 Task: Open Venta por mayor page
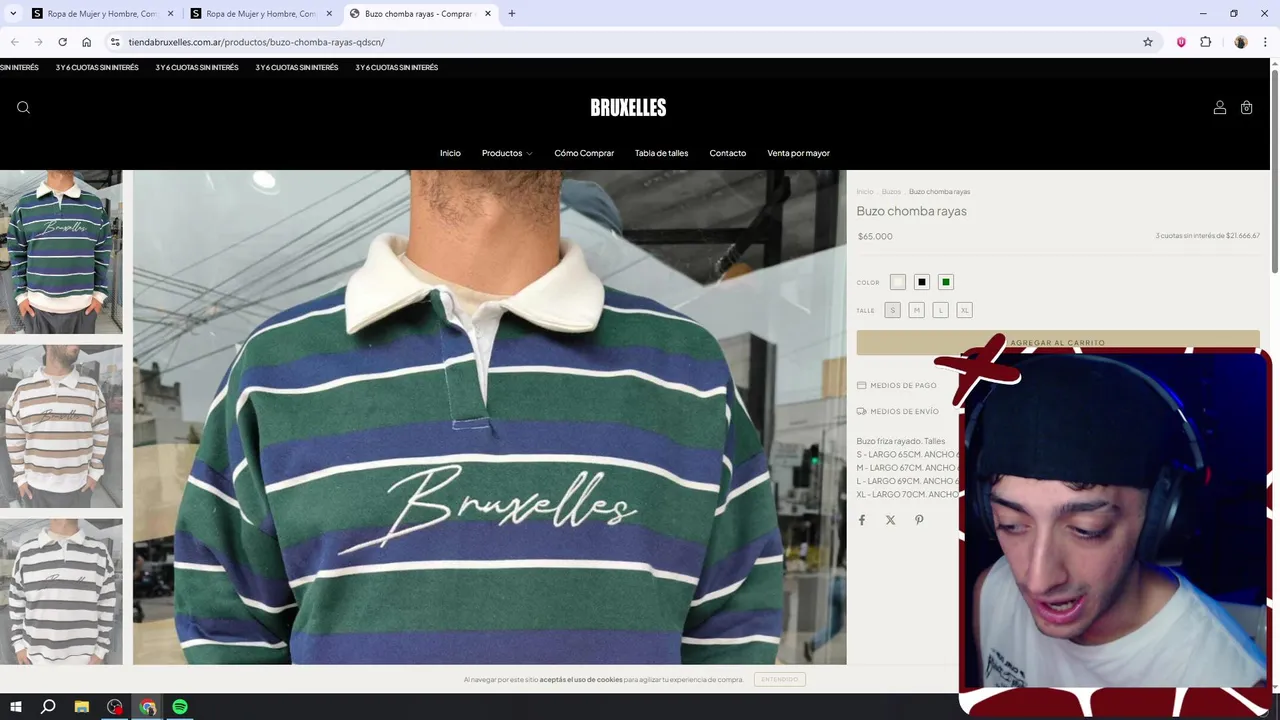point(798,153)
